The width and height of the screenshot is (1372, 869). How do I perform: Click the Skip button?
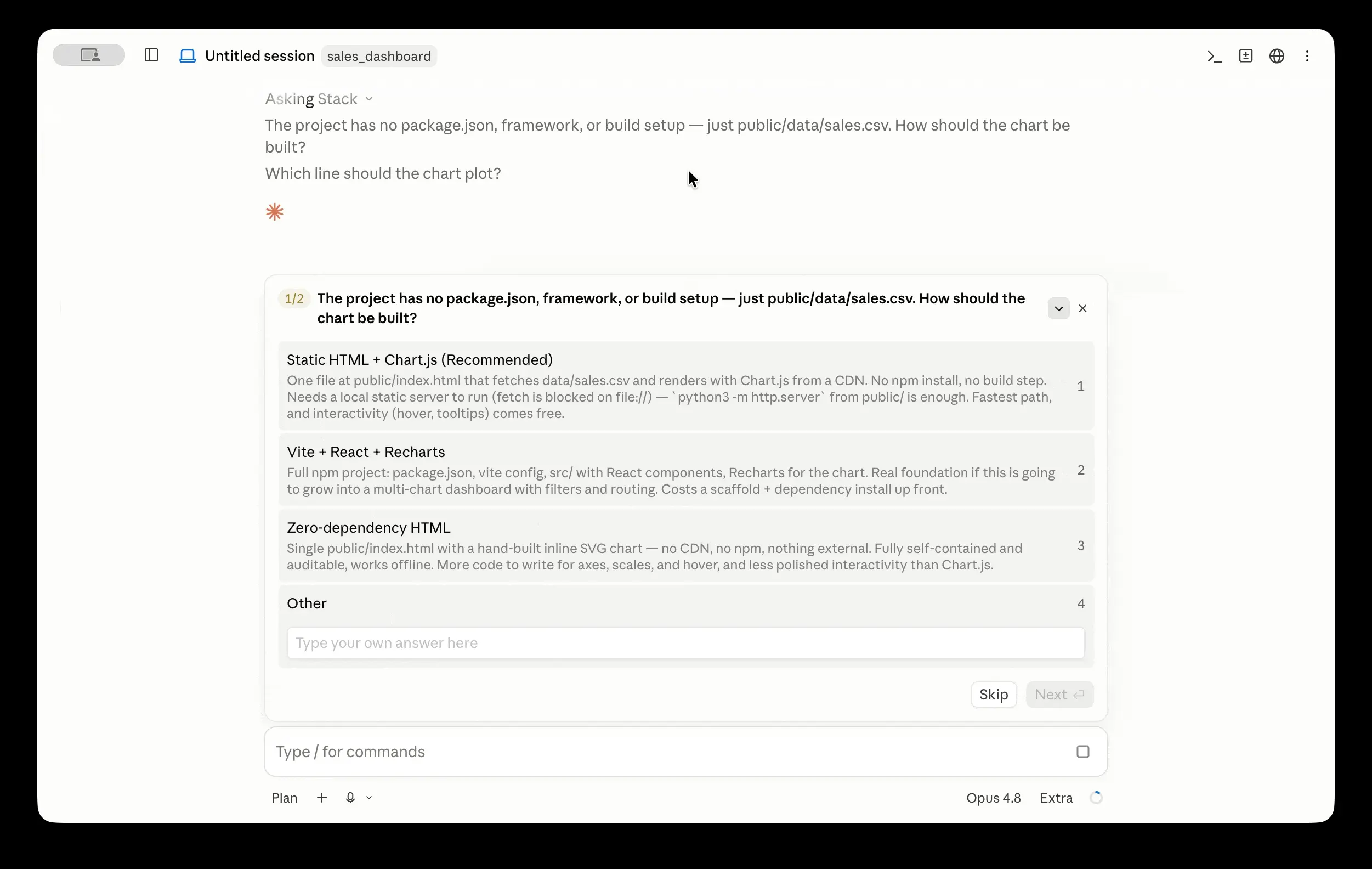point(993,695)
